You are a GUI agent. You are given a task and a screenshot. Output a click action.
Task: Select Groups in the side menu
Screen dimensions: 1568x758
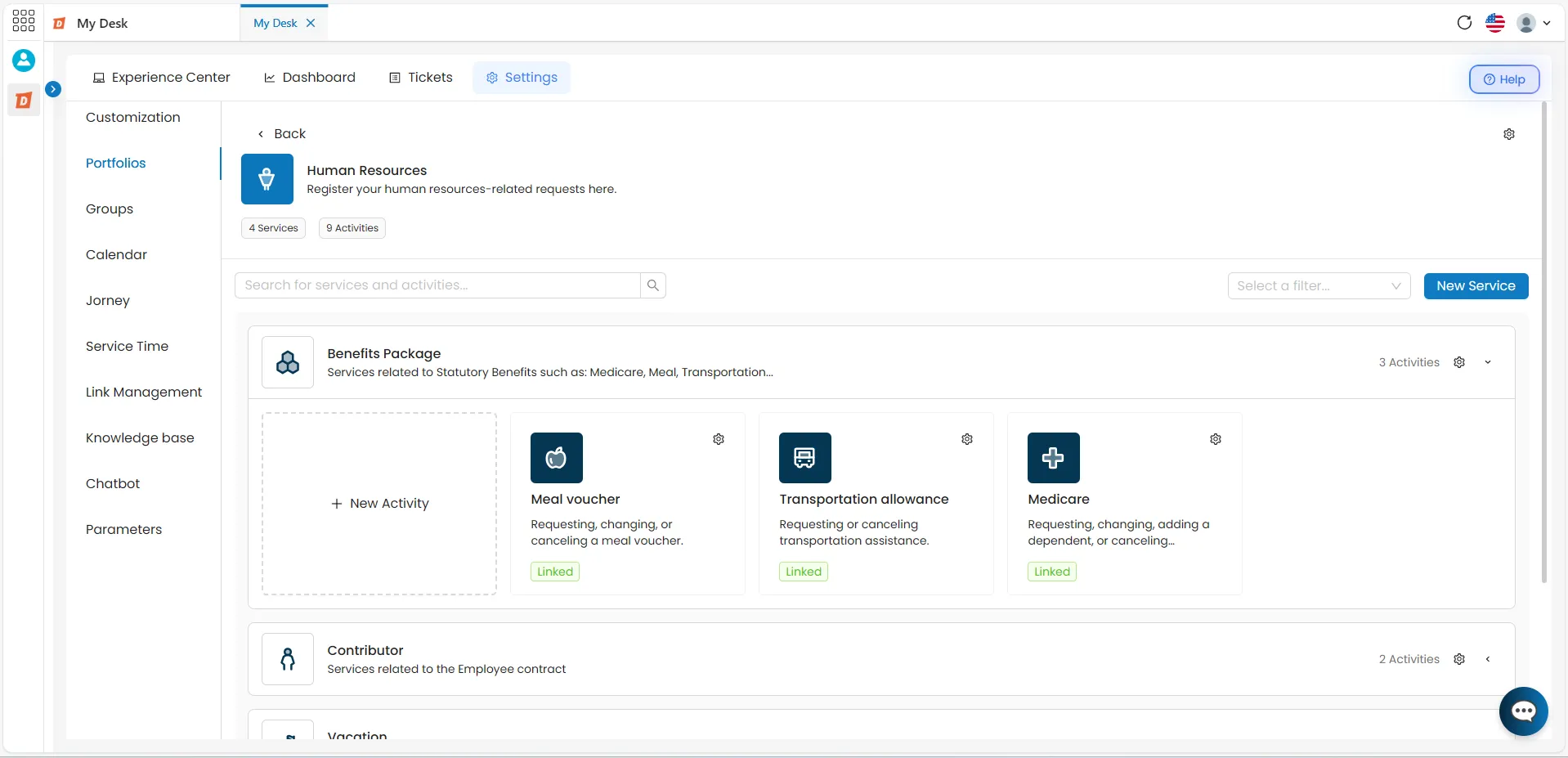(x=110, y=209)
